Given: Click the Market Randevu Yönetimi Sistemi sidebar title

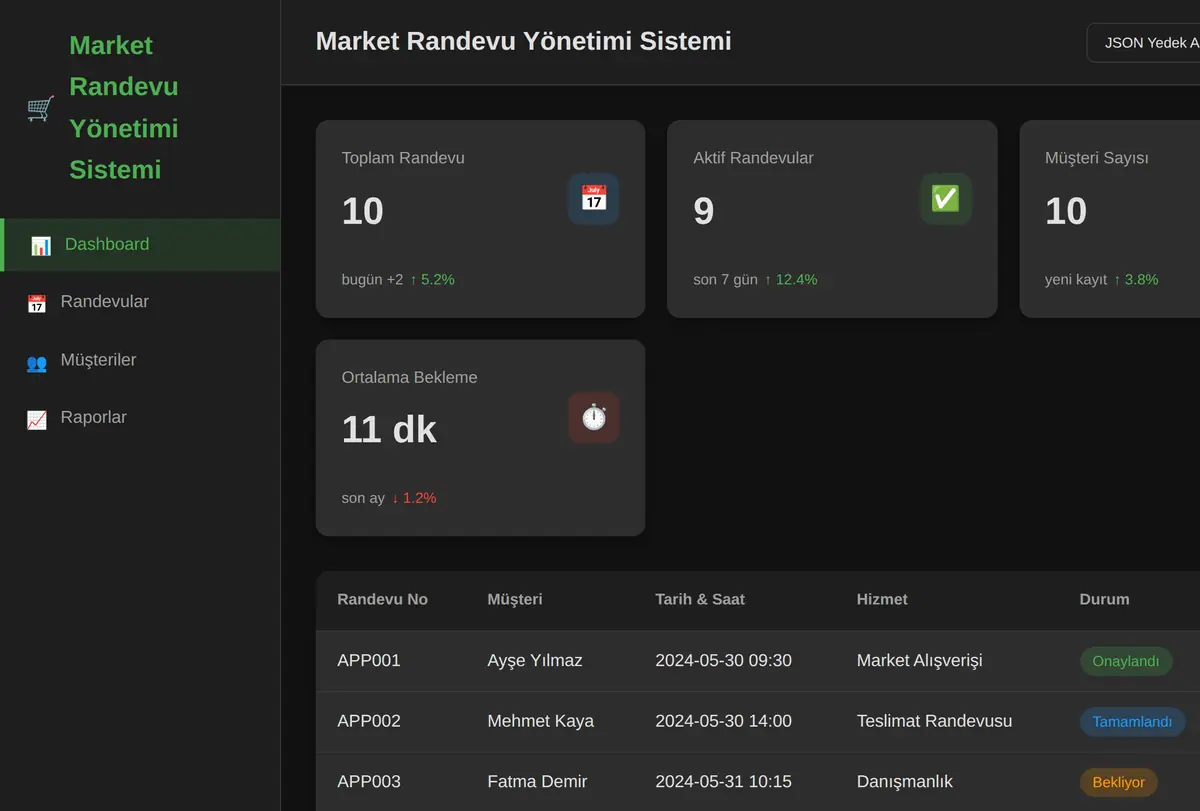Looking at the screenshot, I should (124, 107).
